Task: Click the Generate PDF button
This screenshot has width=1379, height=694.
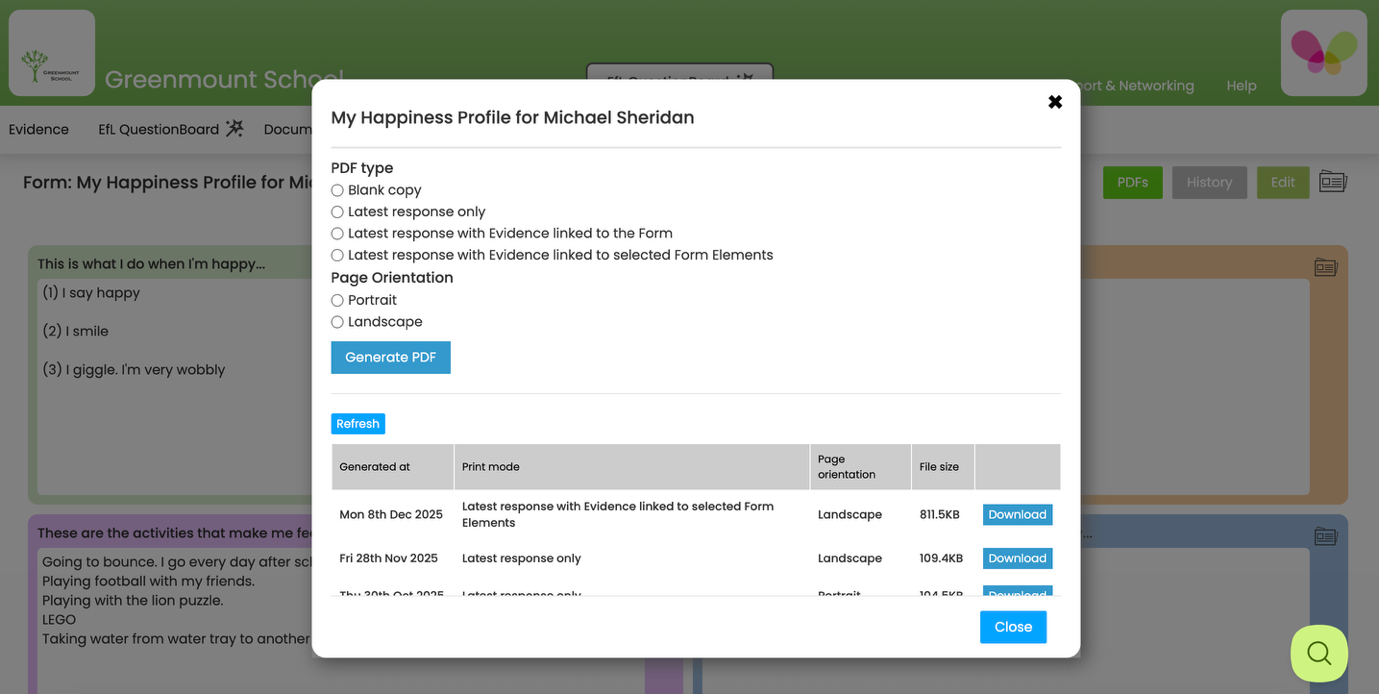Action: point(390,357)
